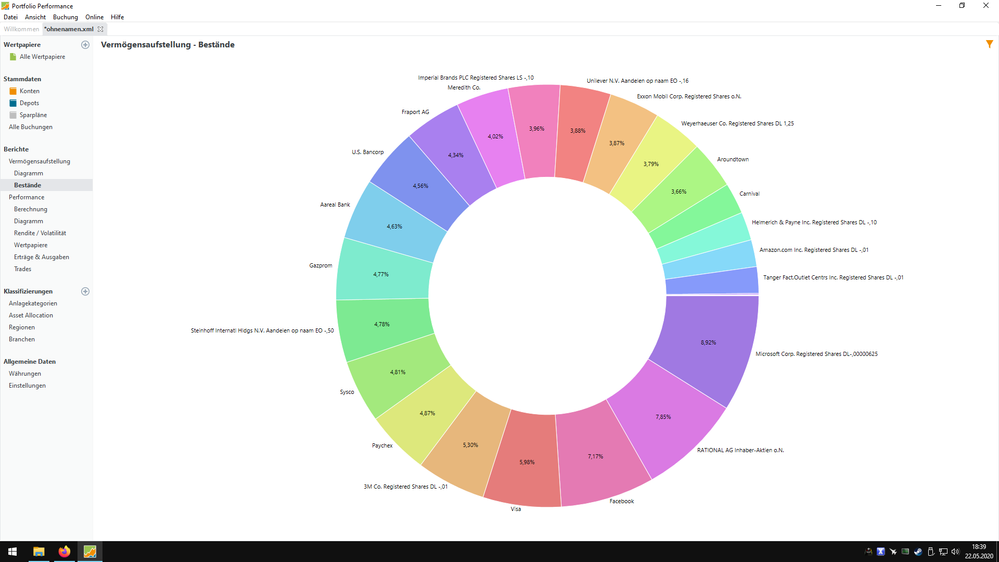999x562 pixels.
Task: Switch to the Willkommen tab
Action: pyautogui.click(x=21, y=29)
